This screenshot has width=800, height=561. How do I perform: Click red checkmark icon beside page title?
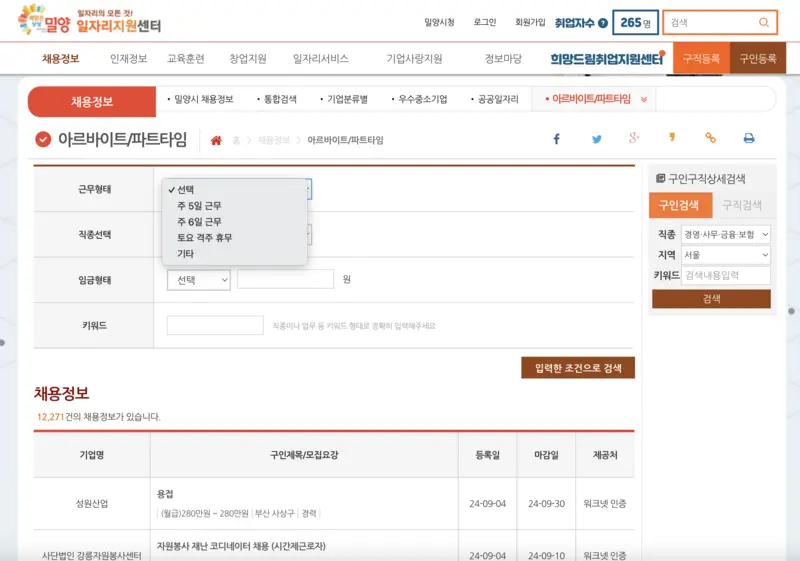click(43, 139)
